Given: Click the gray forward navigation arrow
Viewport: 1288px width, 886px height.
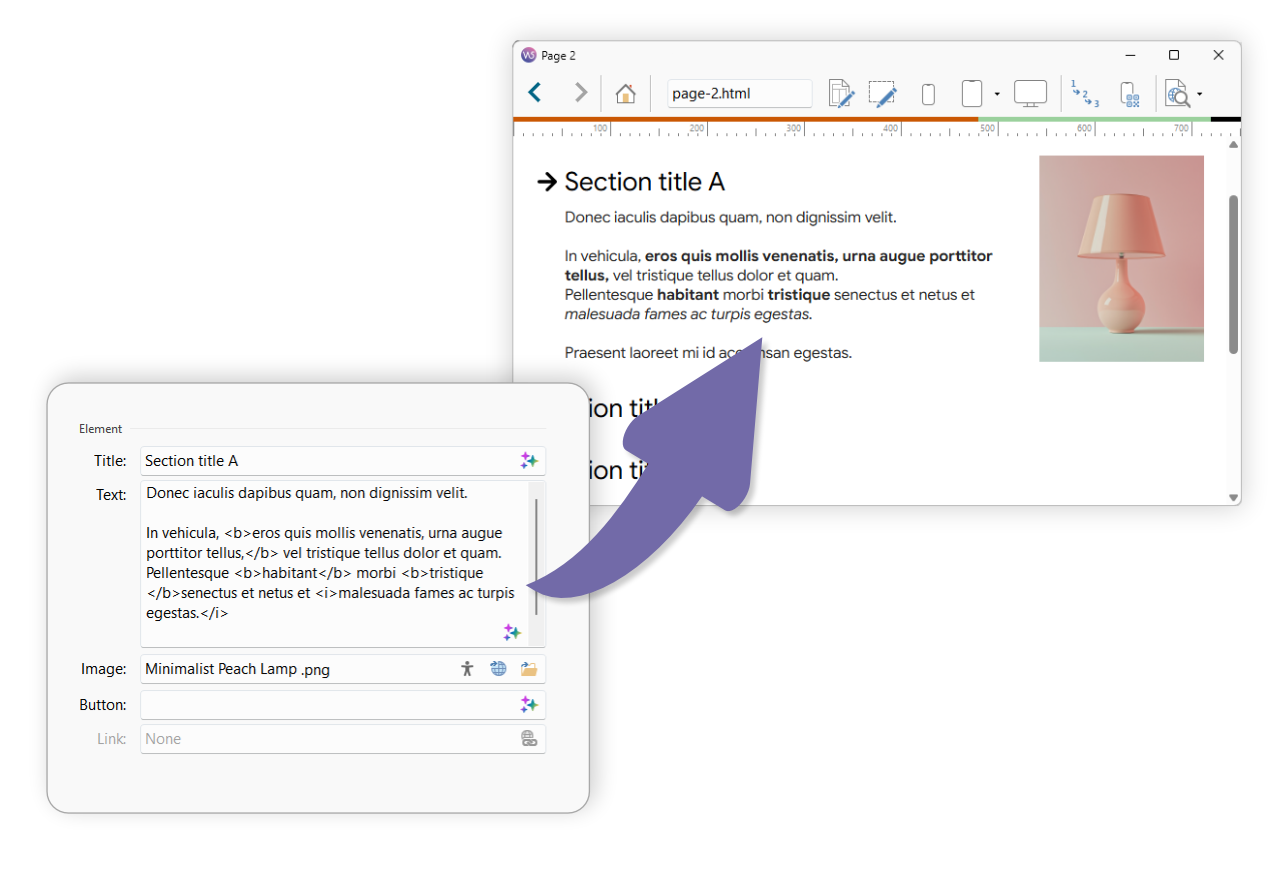Looking at the screenshot, I should 580,93.
